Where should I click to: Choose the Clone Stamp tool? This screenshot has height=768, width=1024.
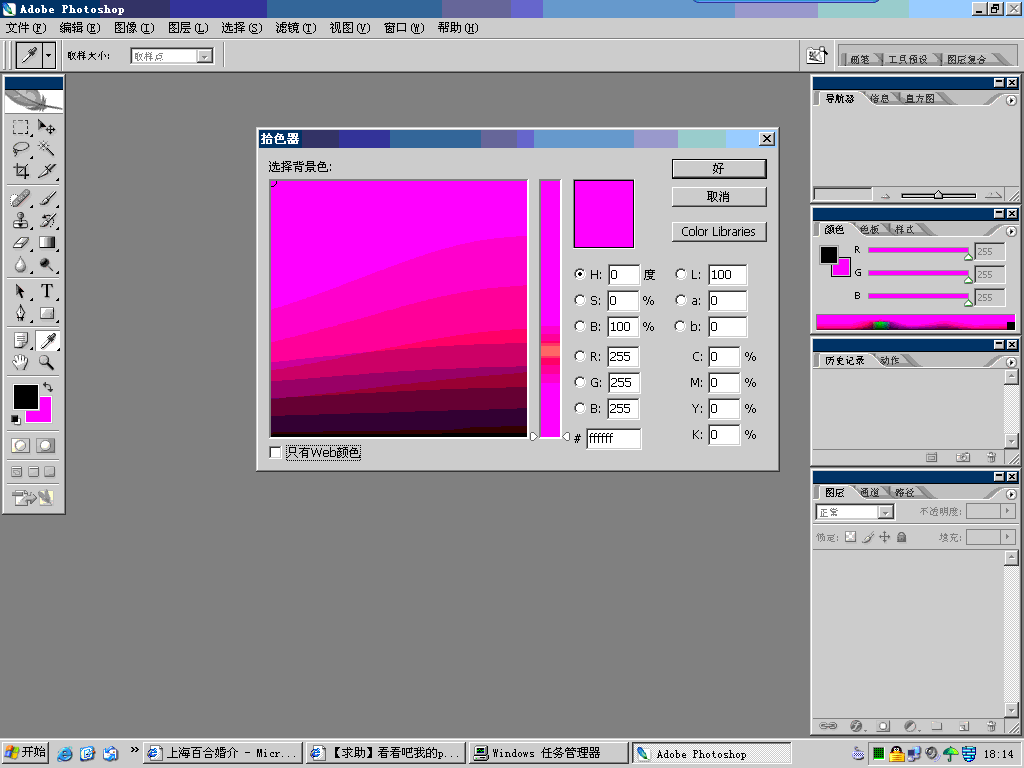[x=21, y=220]
